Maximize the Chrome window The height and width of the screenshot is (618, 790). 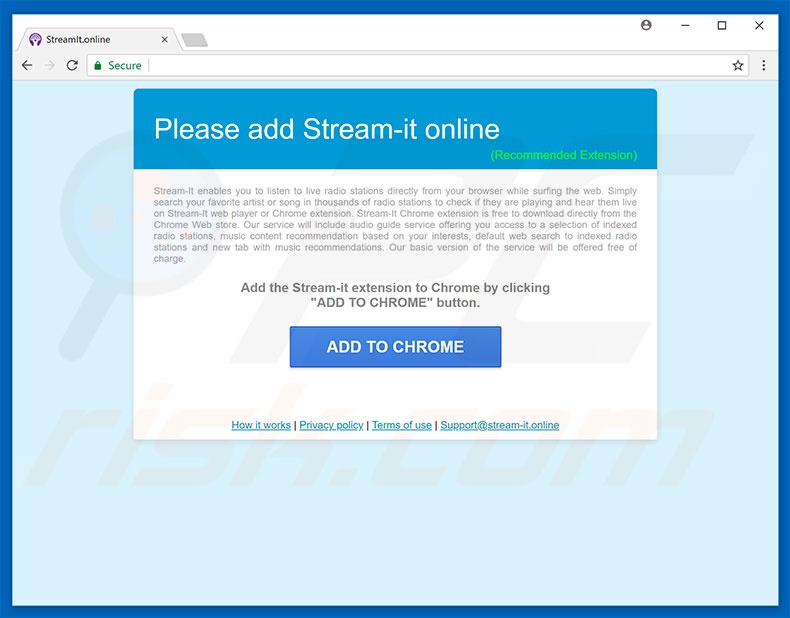click(721, 25)
